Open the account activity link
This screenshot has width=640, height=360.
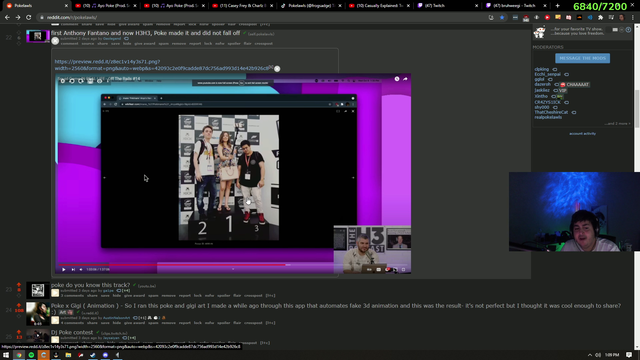click(582, 133)
